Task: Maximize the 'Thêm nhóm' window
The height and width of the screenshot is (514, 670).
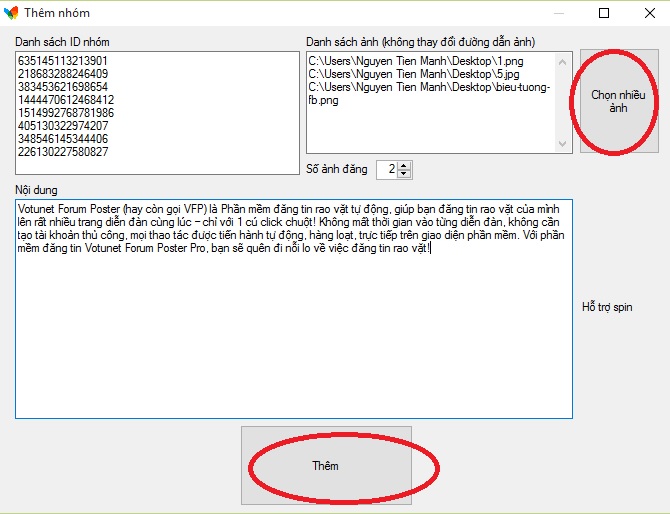Action: 604,13
